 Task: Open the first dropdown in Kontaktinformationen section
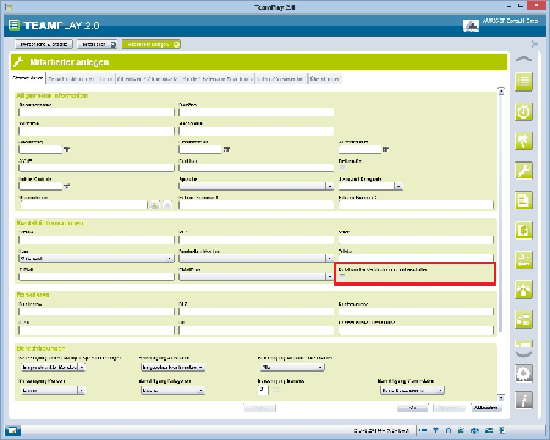tap(96, 259)
